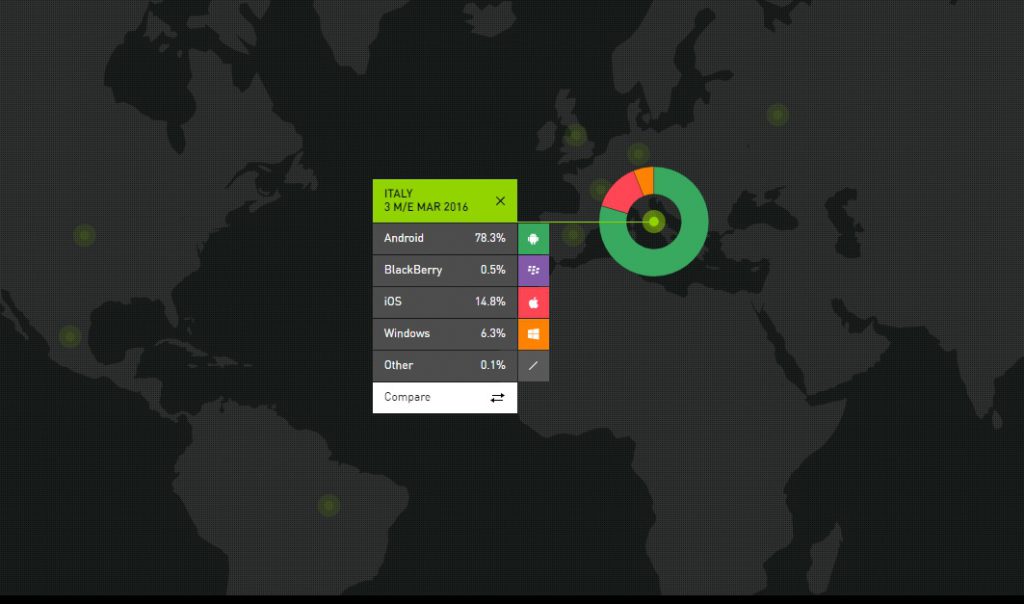Image resolution: width=1024 pixels, height=604 pixels.
Task: Click the purple BlackBerry icon
Action: point(534,270)
